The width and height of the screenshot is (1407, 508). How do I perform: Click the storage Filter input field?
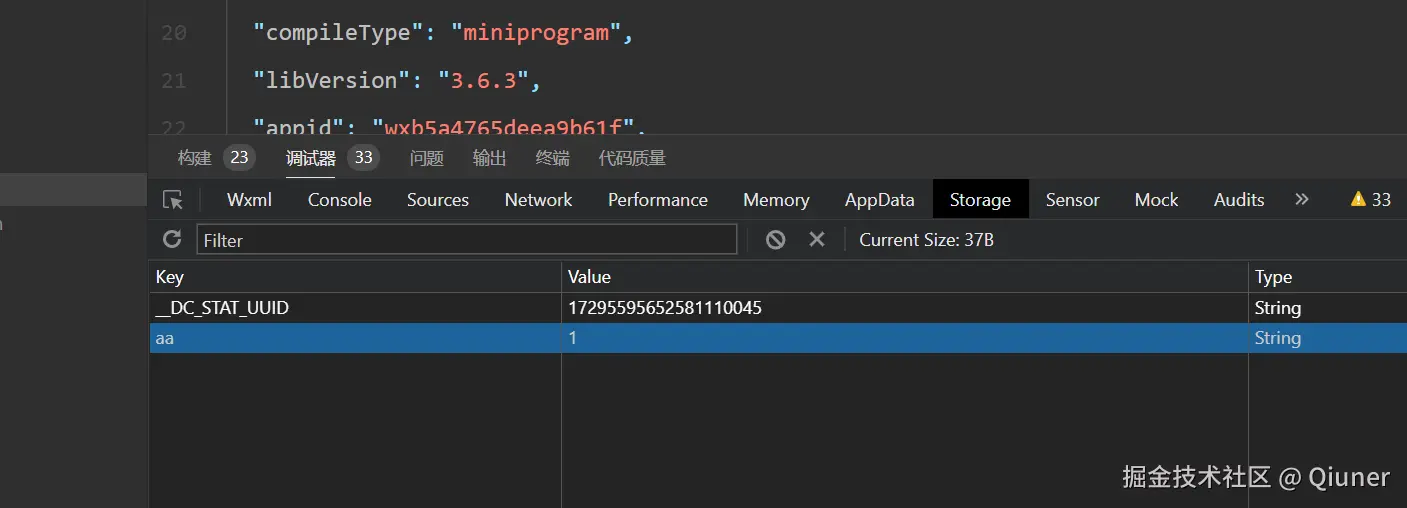(466, 240)
